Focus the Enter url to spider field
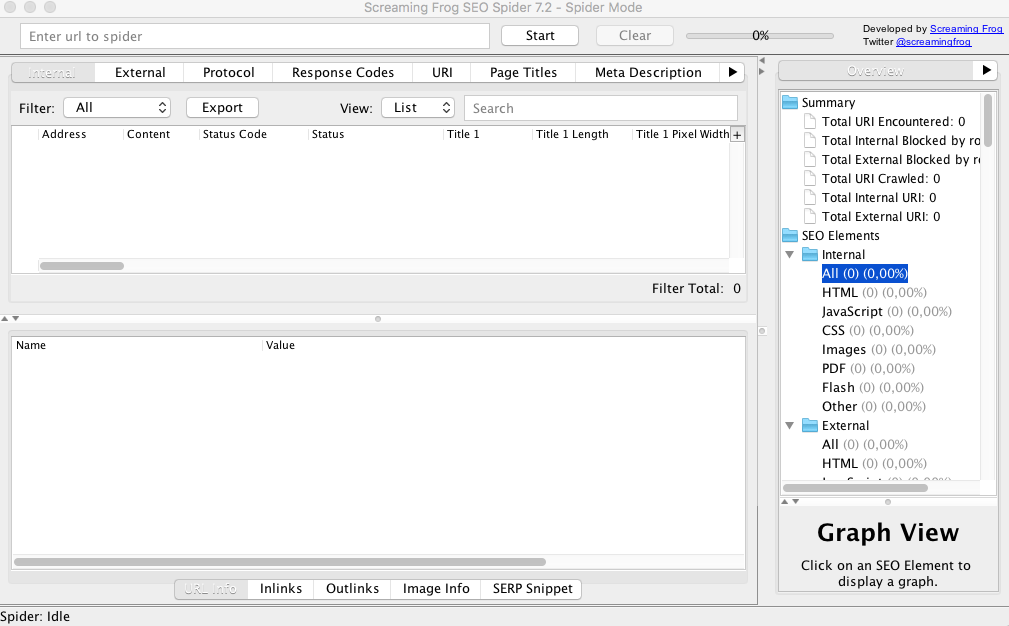1009x626 pixels. (255, 36)
